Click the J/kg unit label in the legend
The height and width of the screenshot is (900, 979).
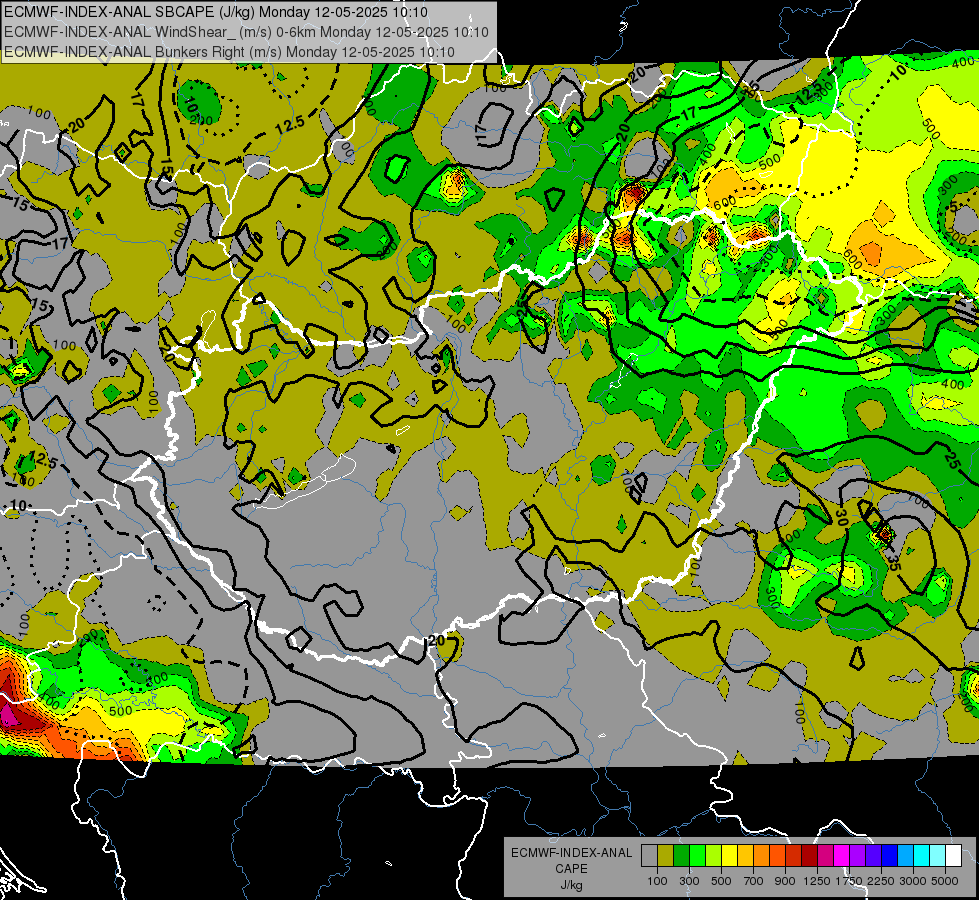coord(571,885)
